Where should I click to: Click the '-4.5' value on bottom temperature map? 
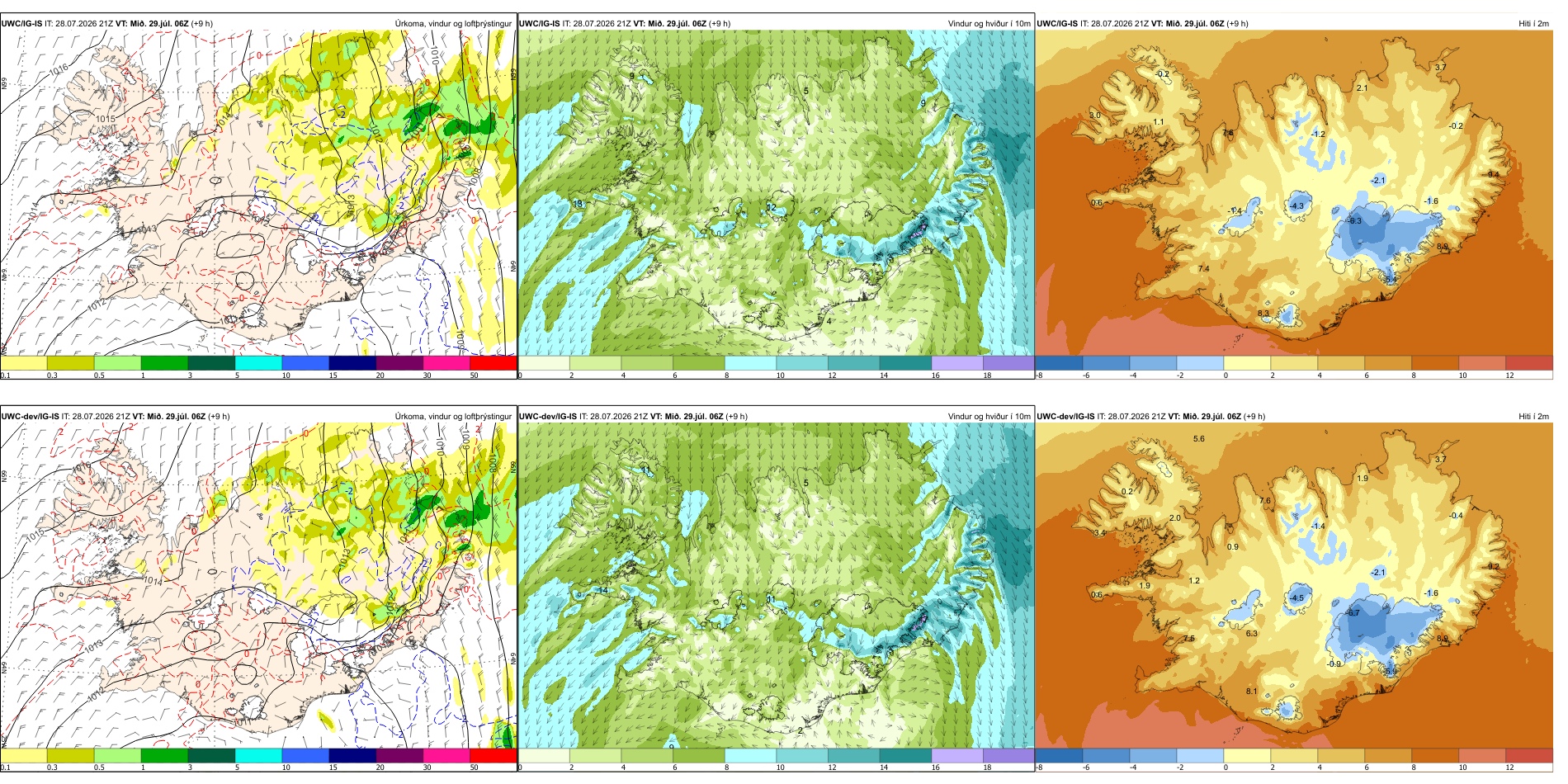(x=1297, y=598)
